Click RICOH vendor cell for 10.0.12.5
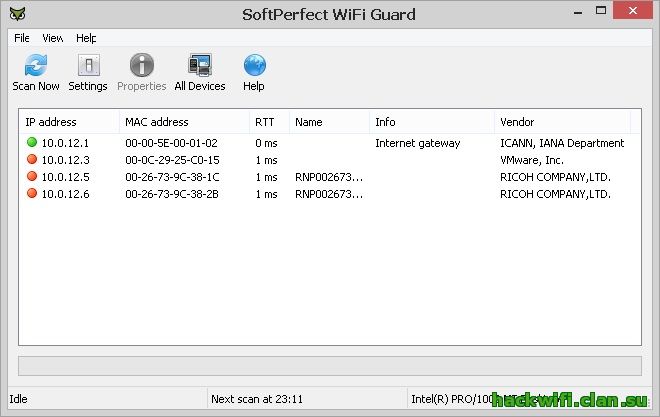Image resolution: width=660 pixels, height=417 pixels. (x=555, y=177)
